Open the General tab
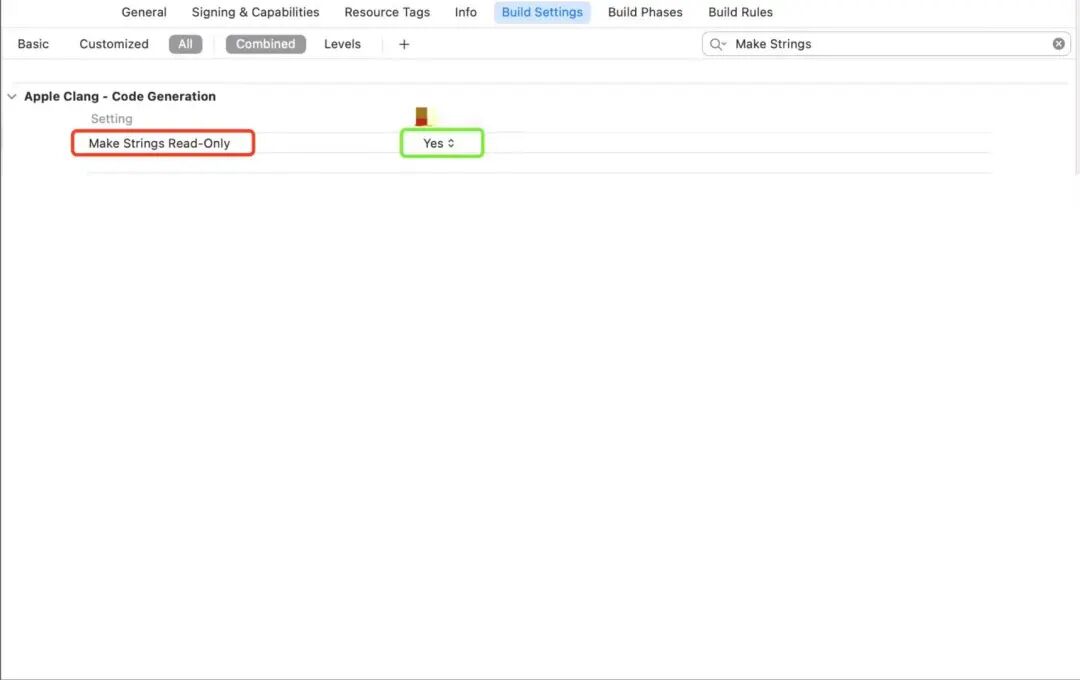 (144, 12)
